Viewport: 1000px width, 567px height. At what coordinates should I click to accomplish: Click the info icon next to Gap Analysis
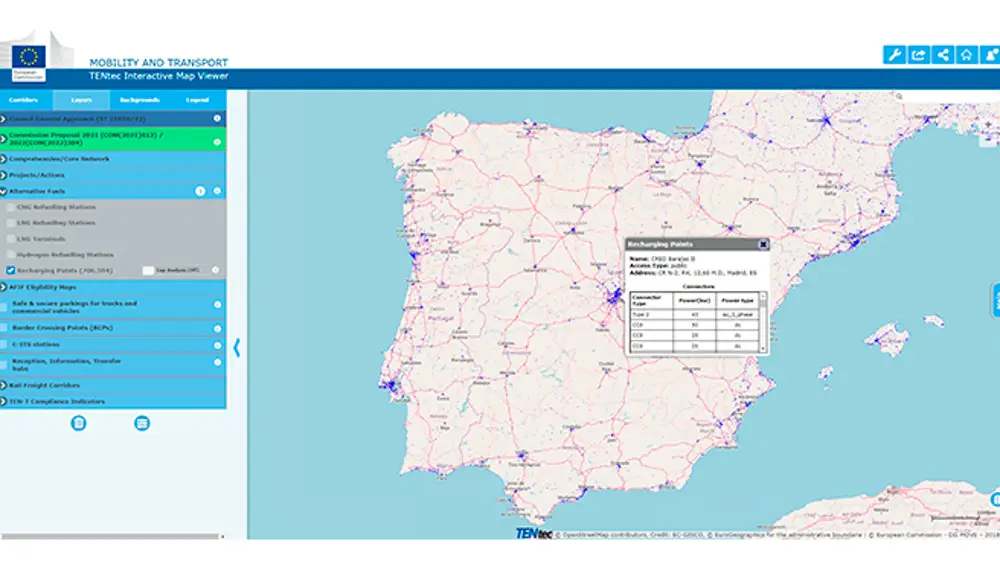pyautogui.click(x=215, y=270)
